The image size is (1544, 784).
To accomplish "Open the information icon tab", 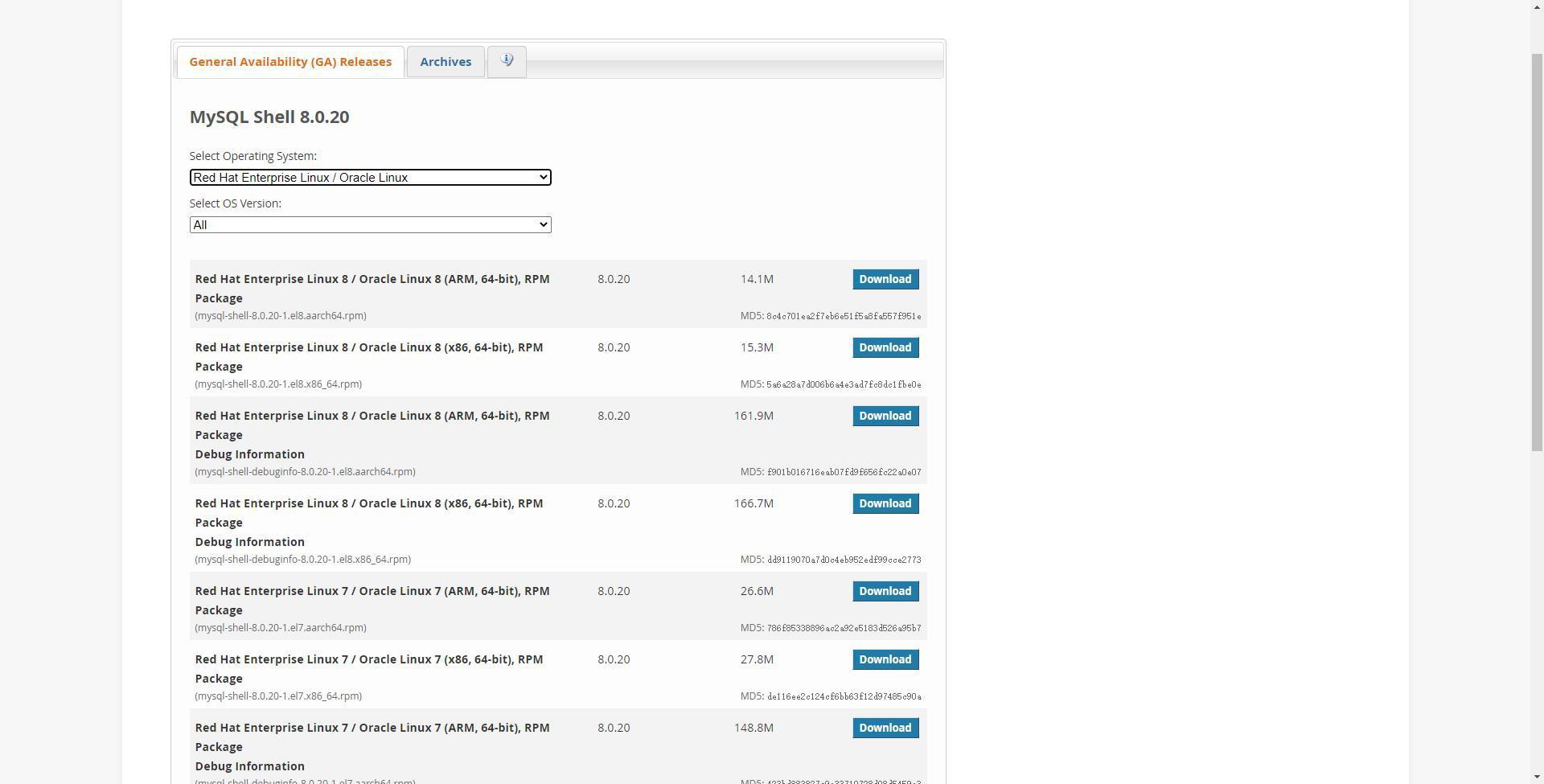I will point(507,61).
